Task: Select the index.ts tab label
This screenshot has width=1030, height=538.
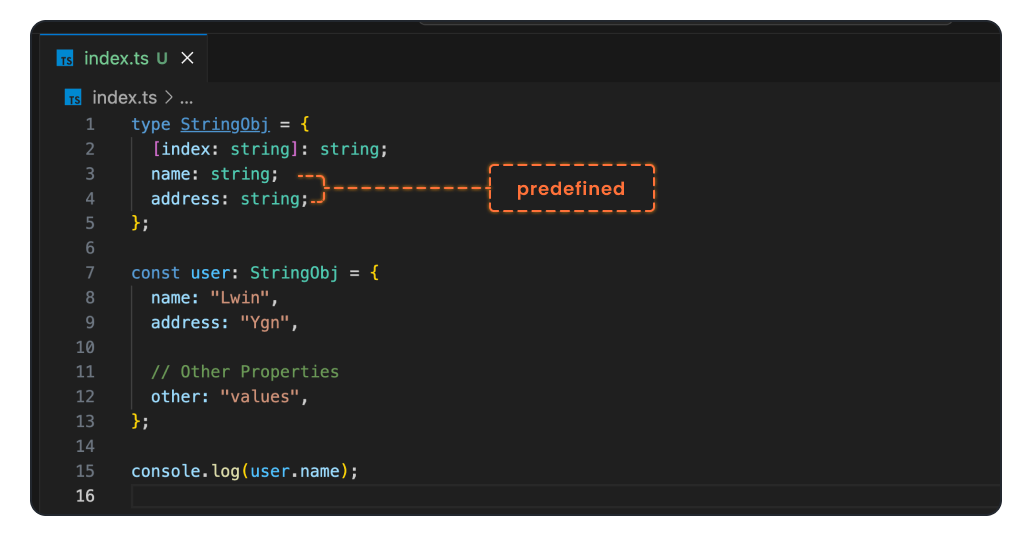Action: (116, 59)
